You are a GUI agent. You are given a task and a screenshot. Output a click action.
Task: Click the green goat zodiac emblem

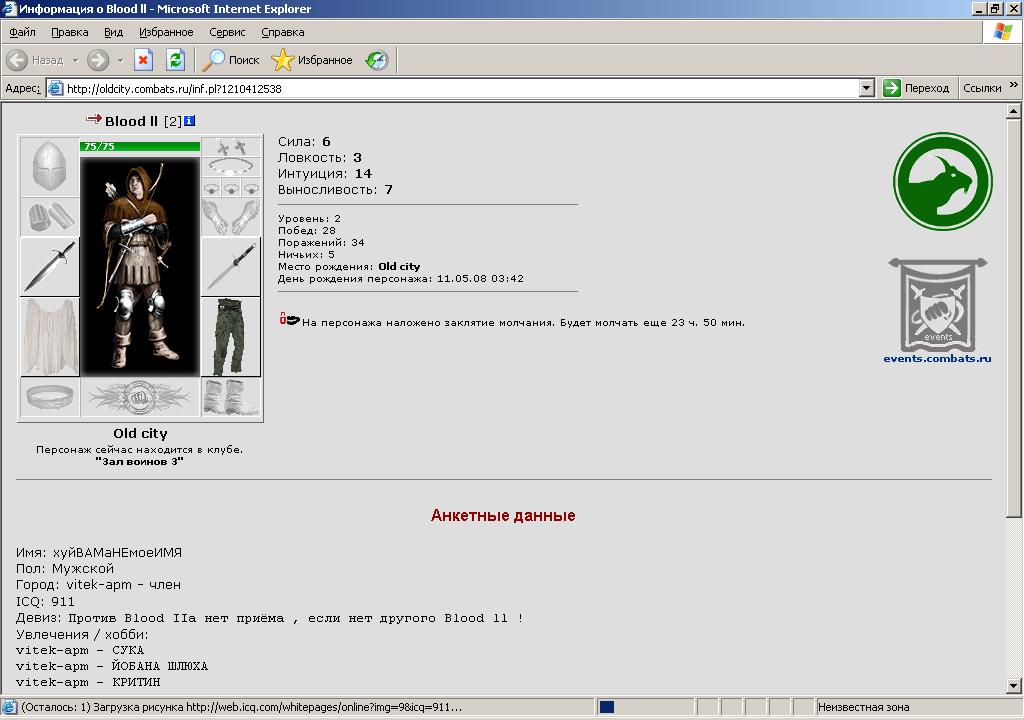(x=942, y=181)
